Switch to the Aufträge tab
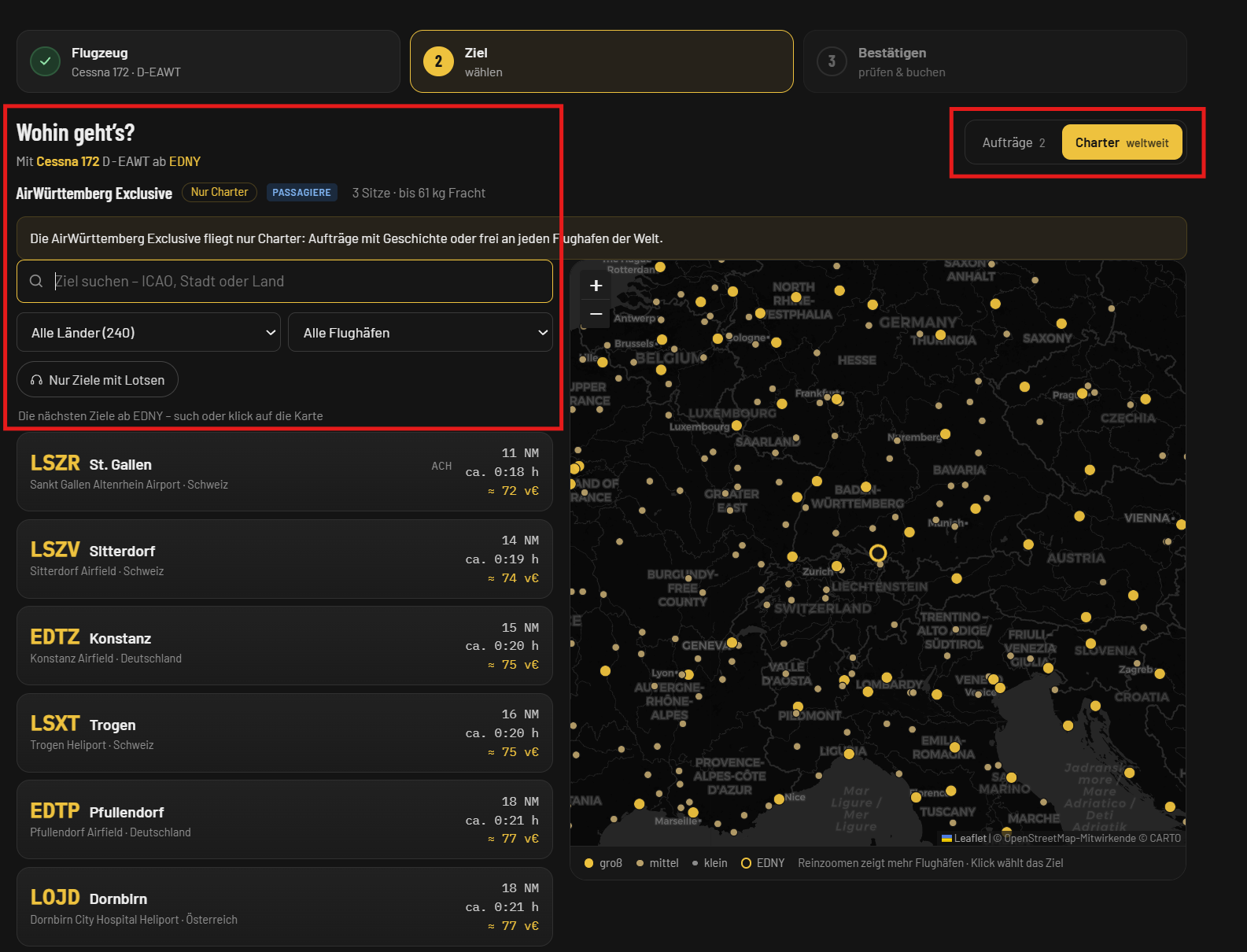The width and height of the screenshot is (1247, 952). (x=1013, y=142)
